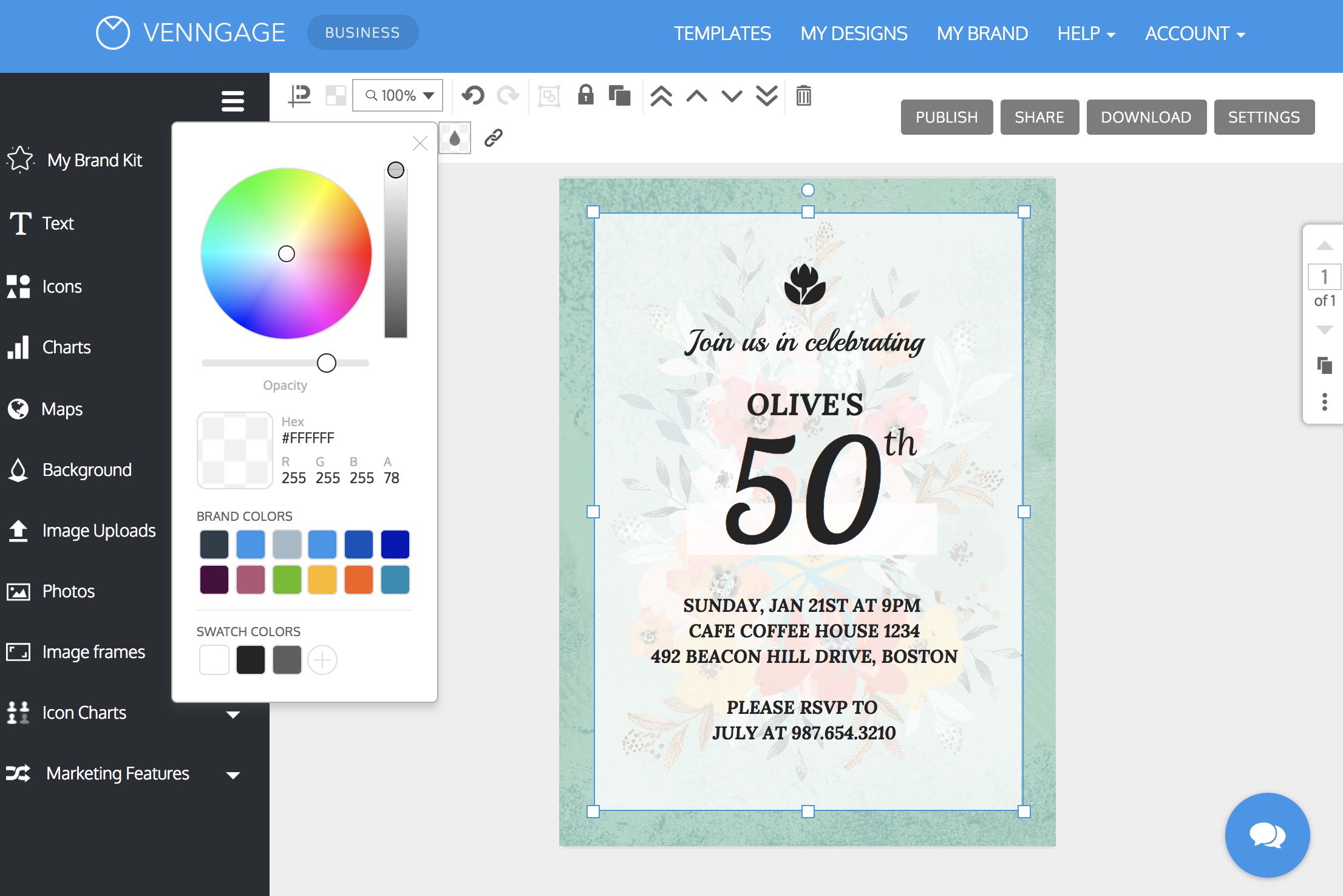Toggle opacity slider for selected element
This screenshot has height=896, width=1343.
pos(328,362)
